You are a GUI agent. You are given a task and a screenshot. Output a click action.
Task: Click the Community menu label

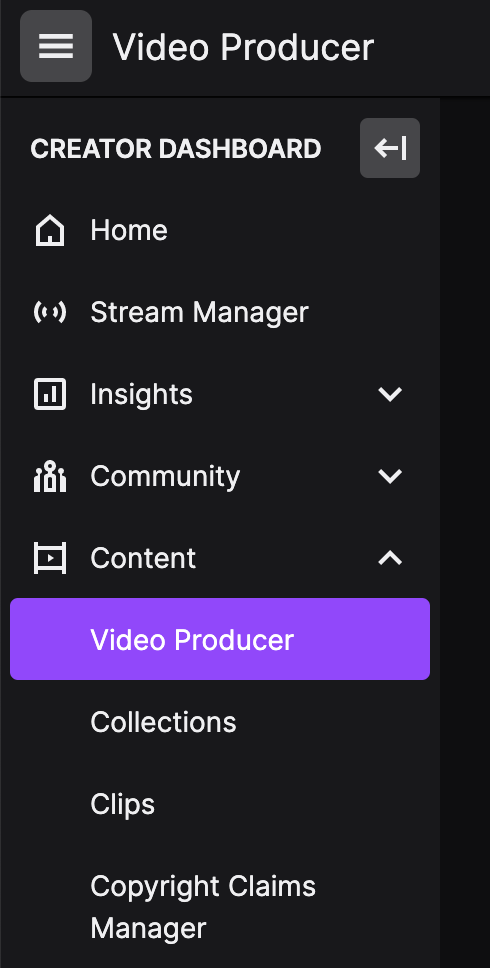pyautogui.click(x=165, y=476)
